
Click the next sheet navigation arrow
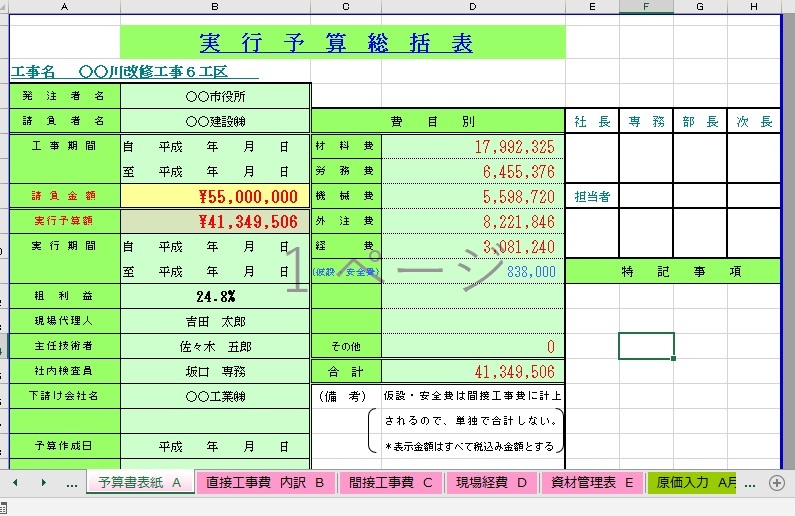(x=44, y=483)
